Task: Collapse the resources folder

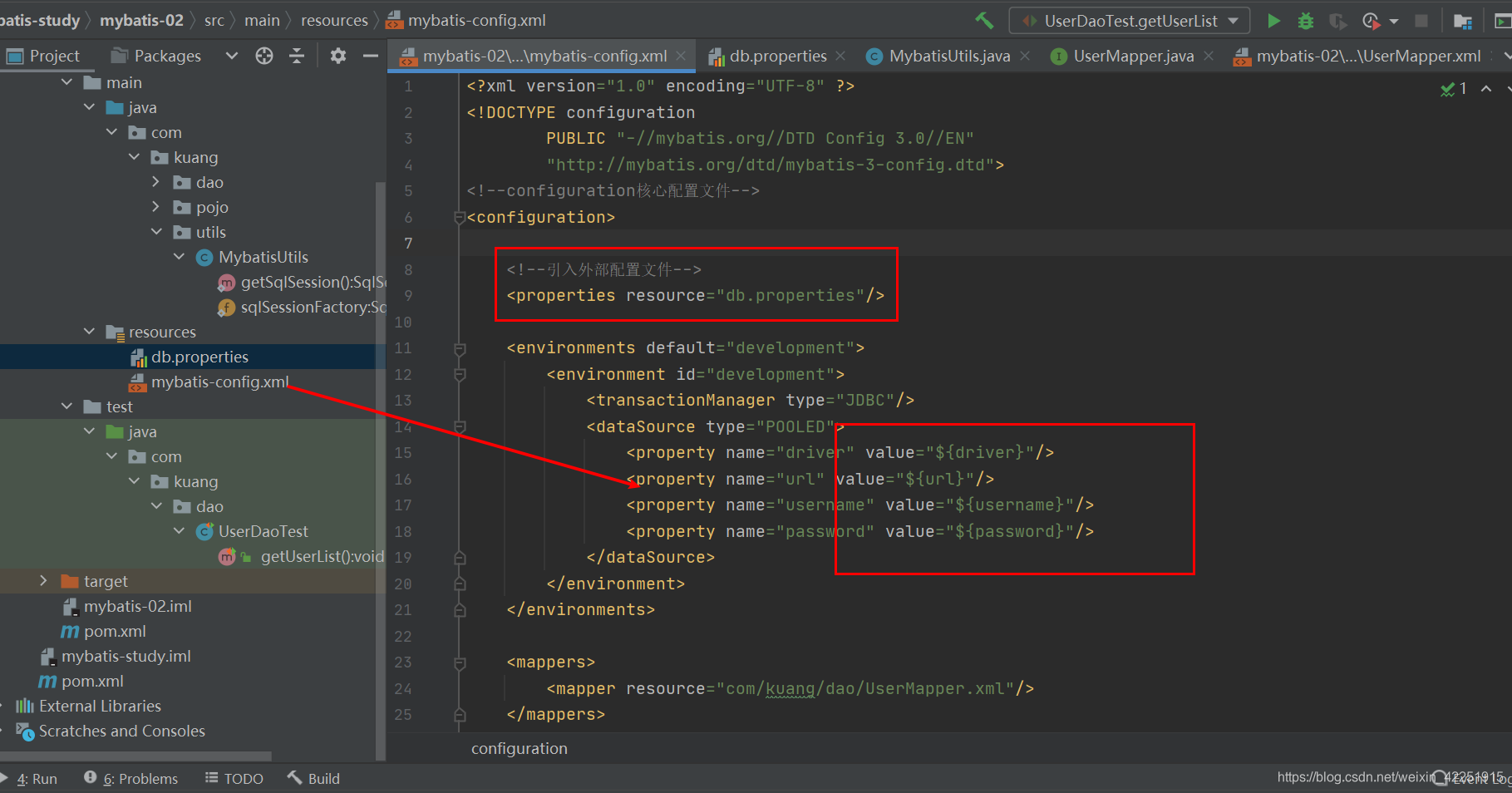Action: click(90, 332)
